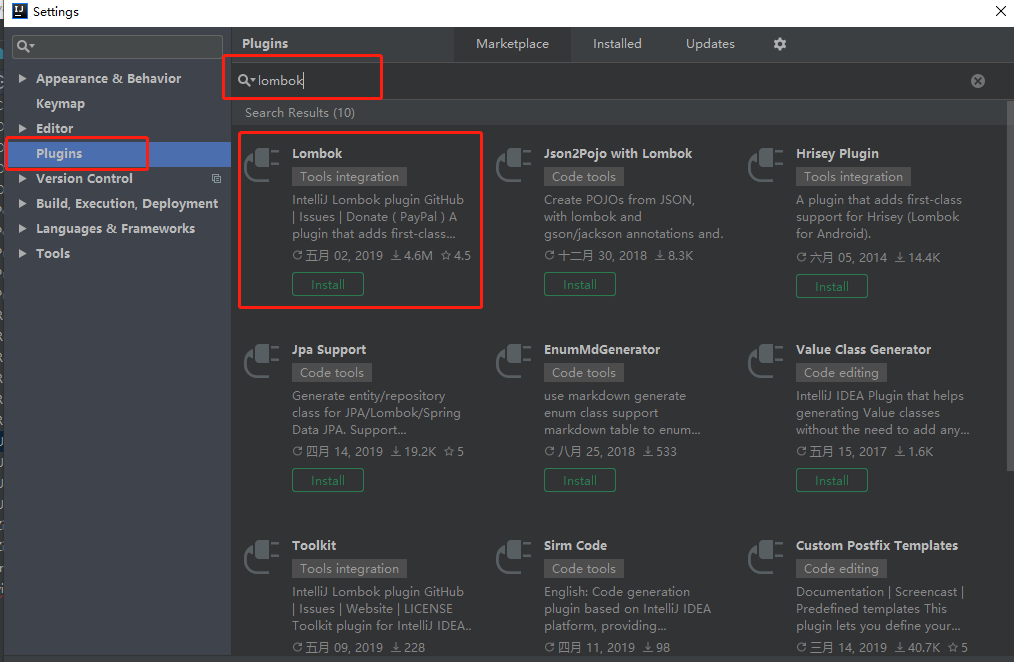The image size is (1014, 662).
Task: Click Tools integration tag under Lombok
Action: point(349,176)
